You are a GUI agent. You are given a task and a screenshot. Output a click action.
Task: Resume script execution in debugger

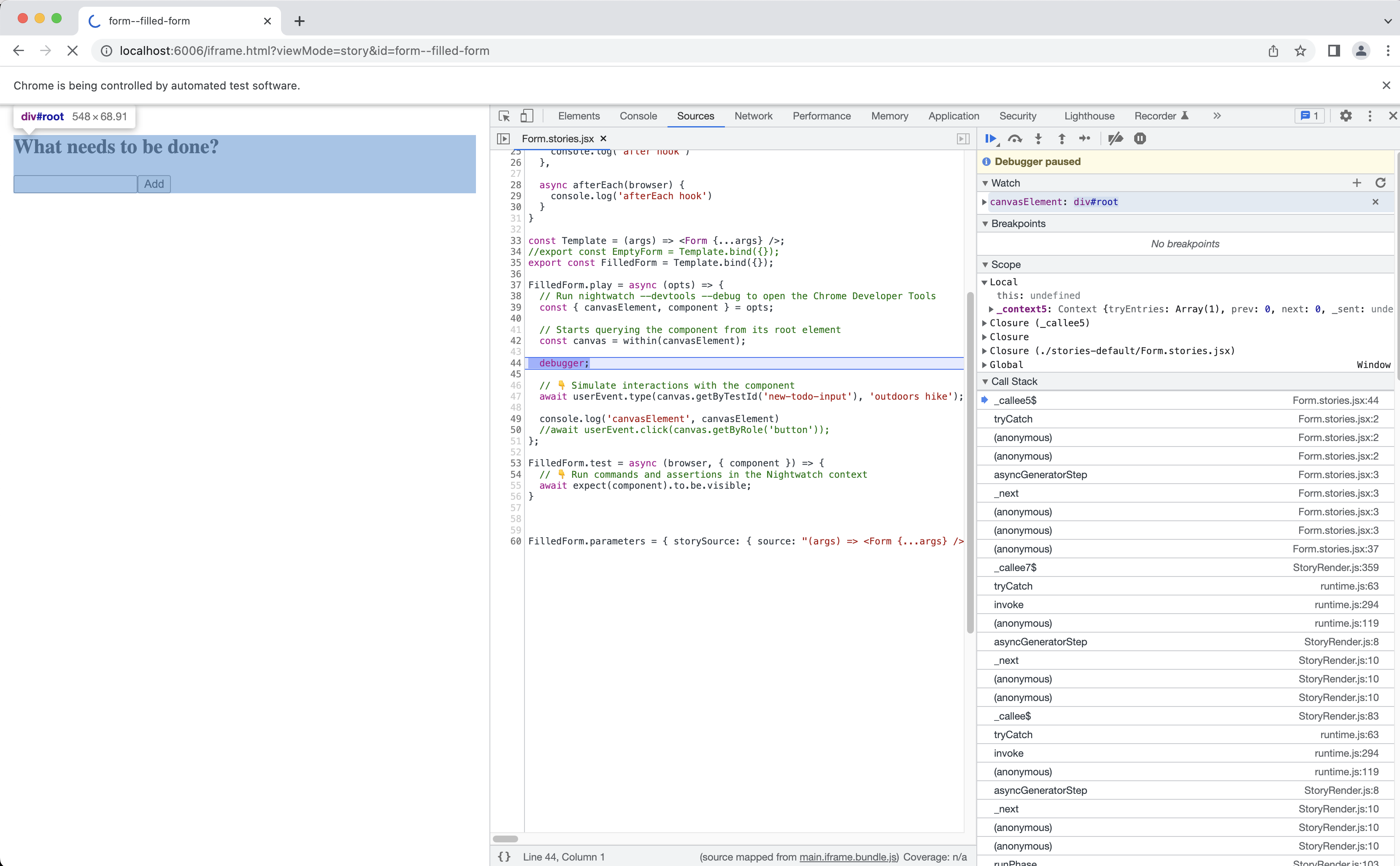[x=990, y=138]
